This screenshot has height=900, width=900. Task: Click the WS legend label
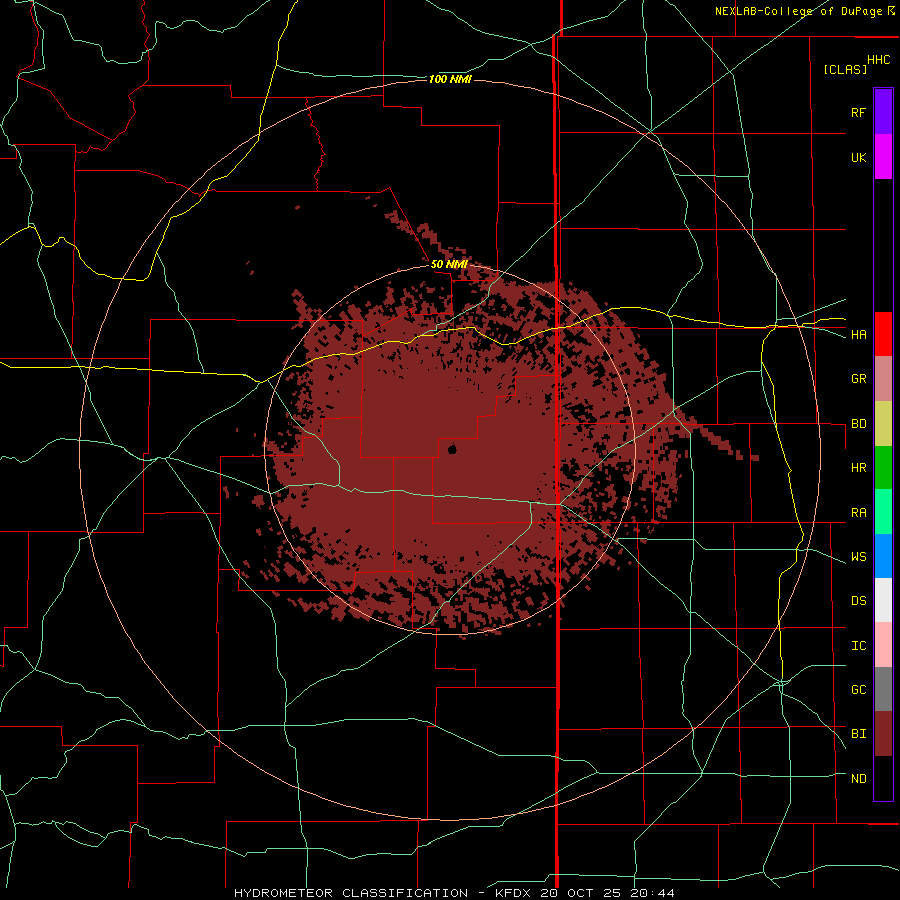[858, 557]
